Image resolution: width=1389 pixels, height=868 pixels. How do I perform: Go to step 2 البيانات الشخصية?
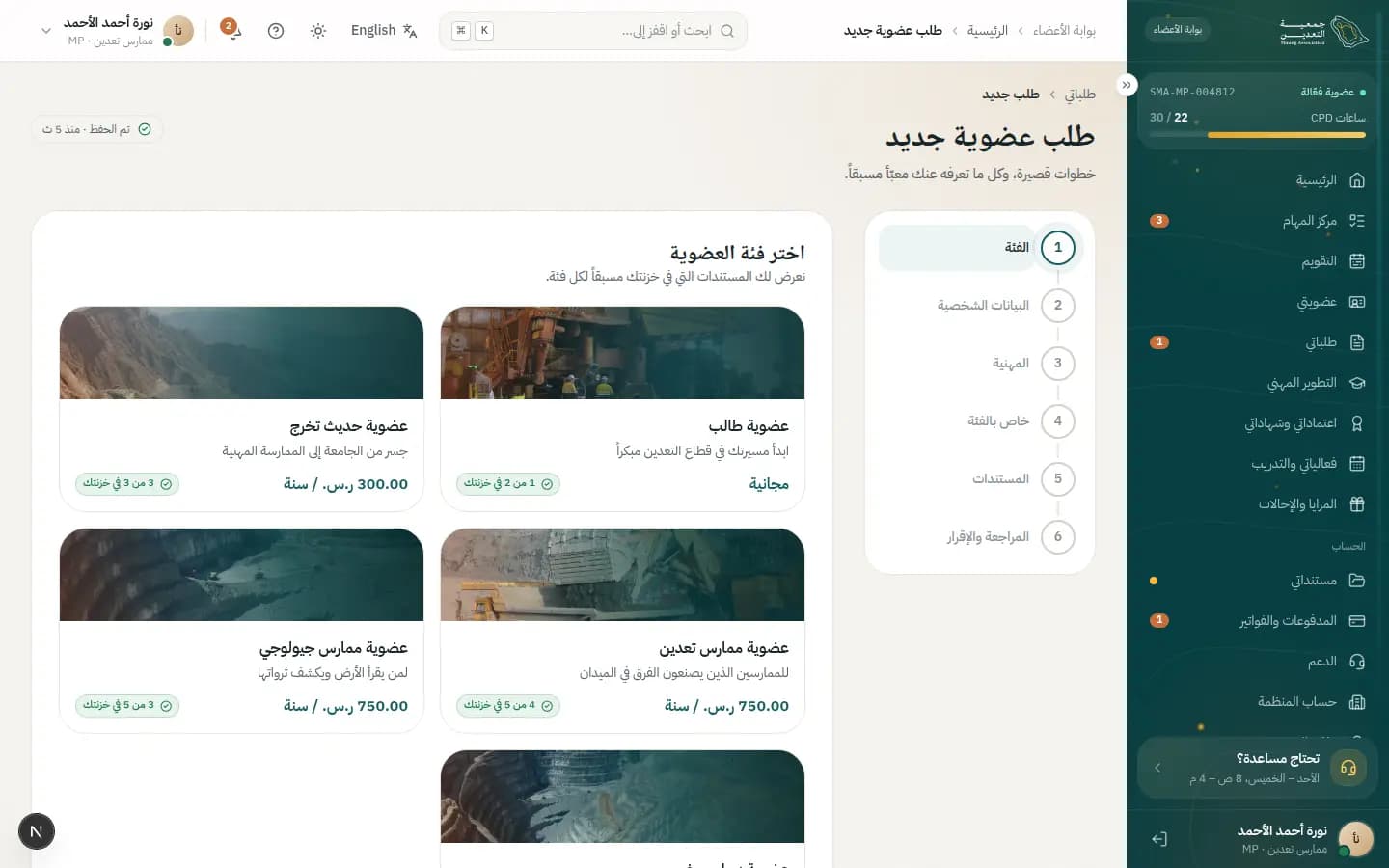(978, 306)
